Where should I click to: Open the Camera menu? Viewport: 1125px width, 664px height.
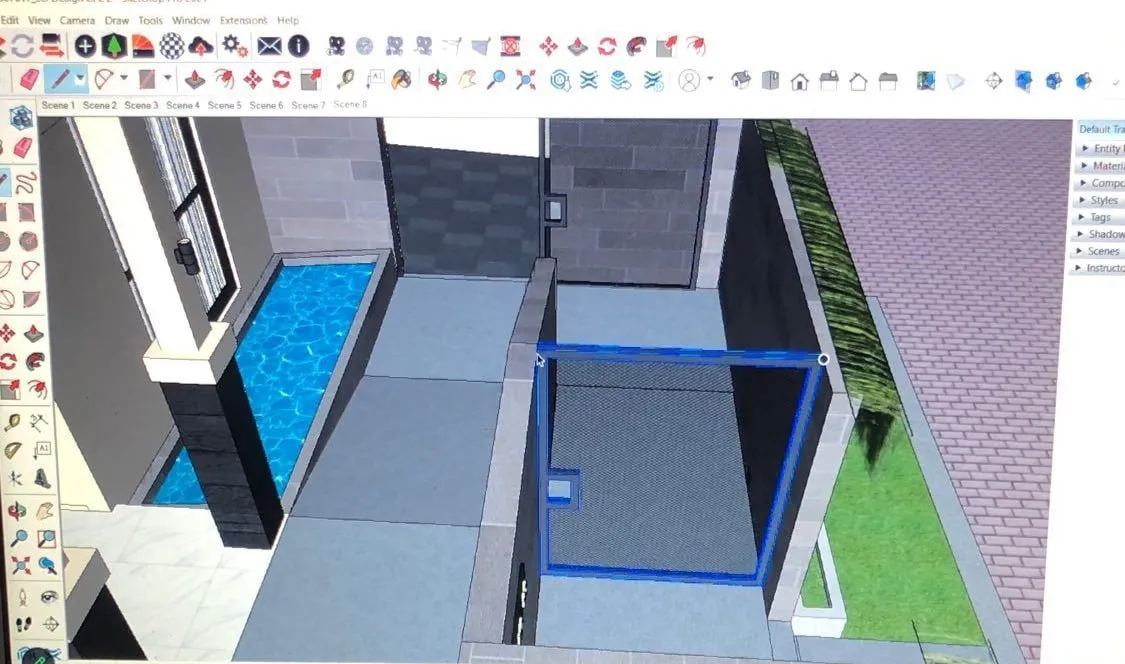point(77,20)
